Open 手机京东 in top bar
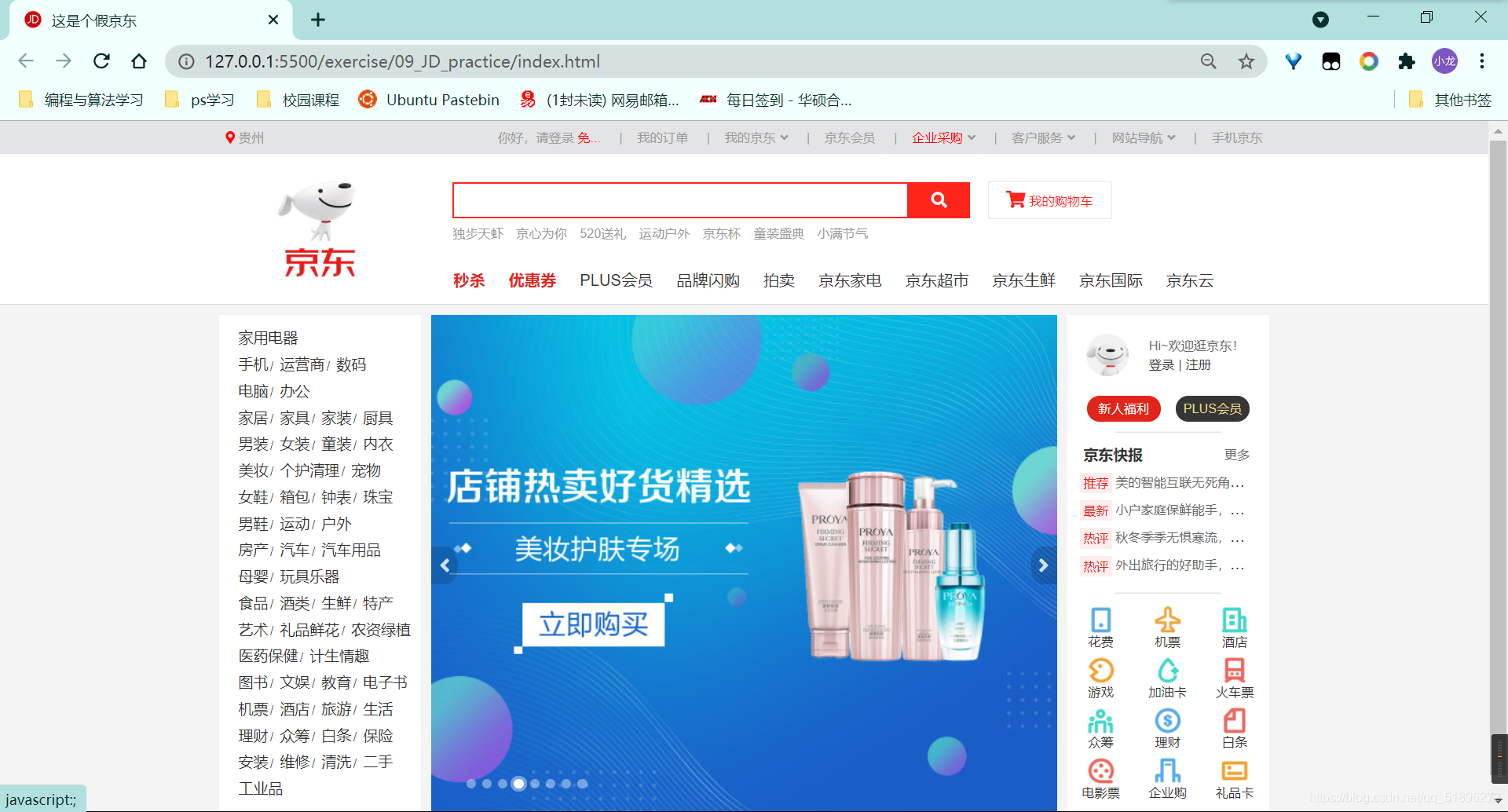1508x812 pixels. (1236, 137)
